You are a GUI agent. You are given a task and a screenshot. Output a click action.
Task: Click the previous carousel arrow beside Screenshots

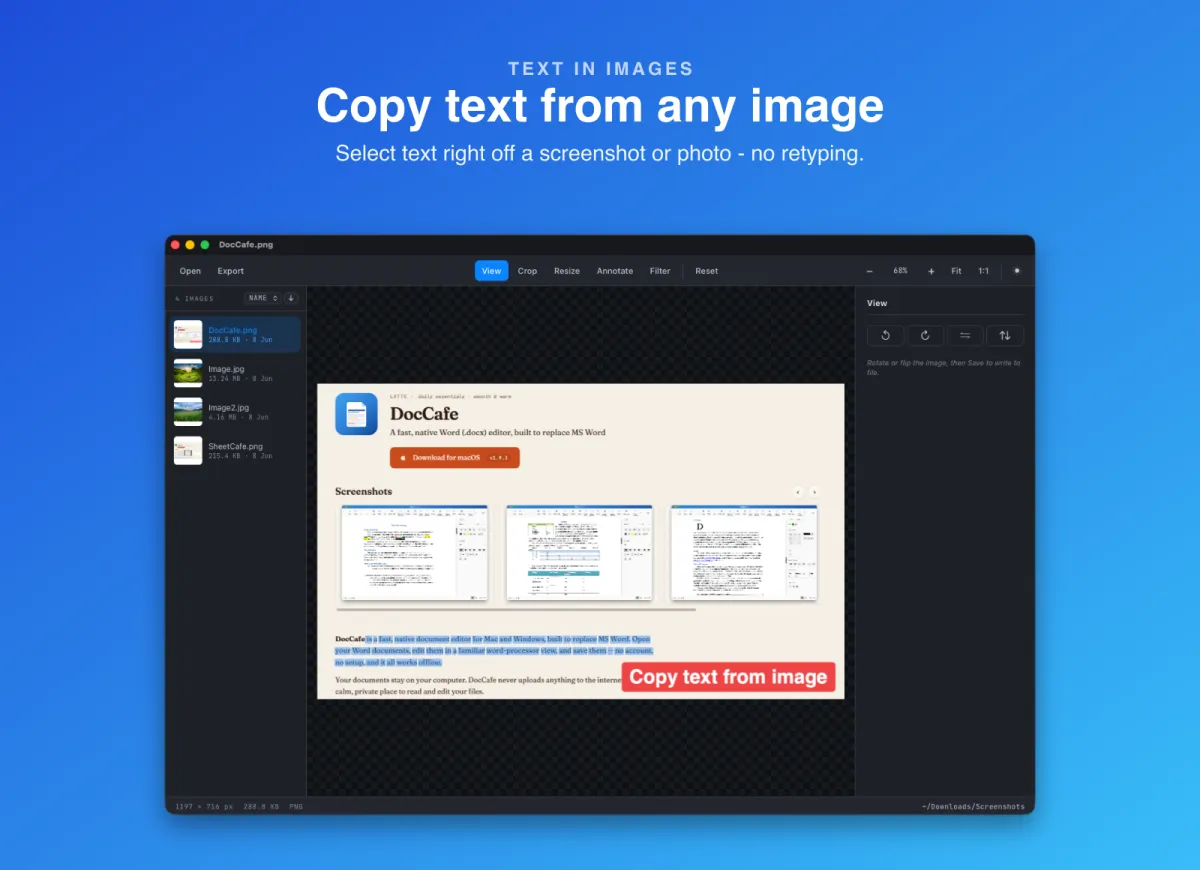point(798,492)
